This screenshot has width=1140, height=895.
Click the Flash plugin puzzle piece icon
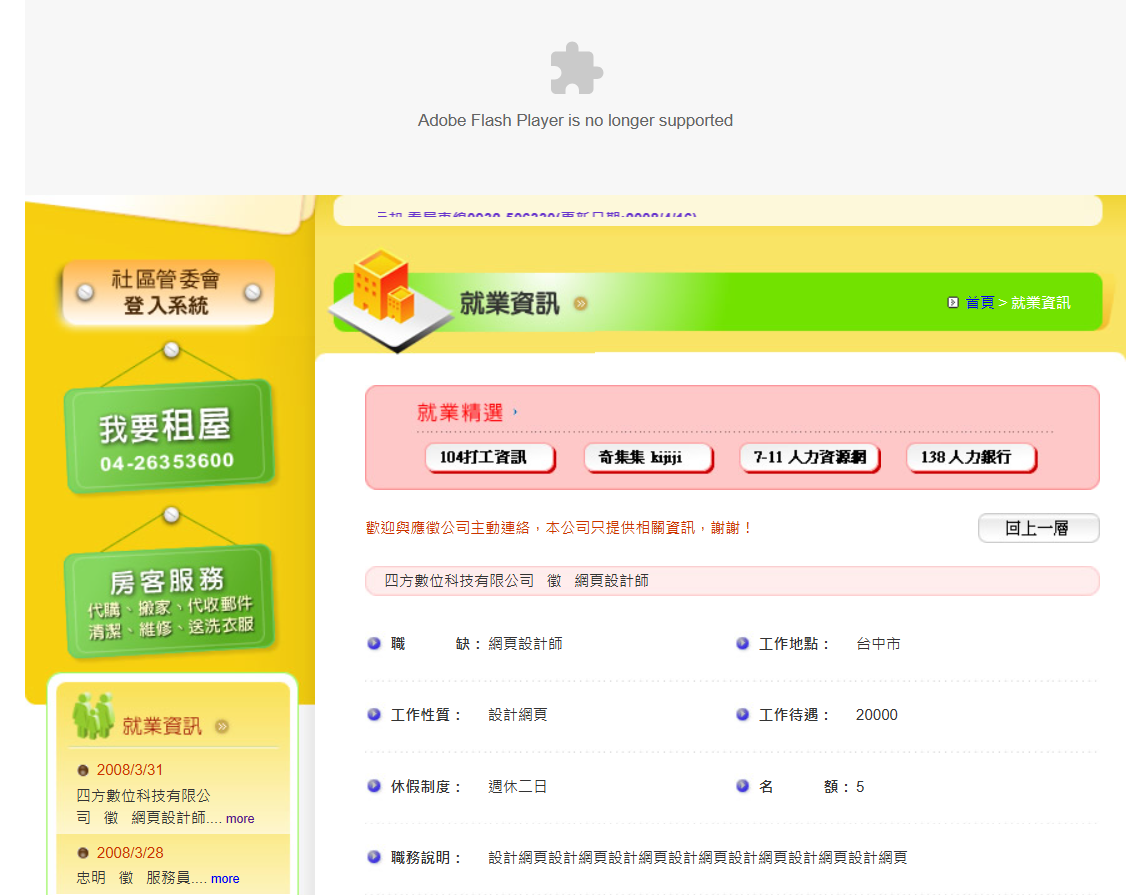[x=576, y=69]
